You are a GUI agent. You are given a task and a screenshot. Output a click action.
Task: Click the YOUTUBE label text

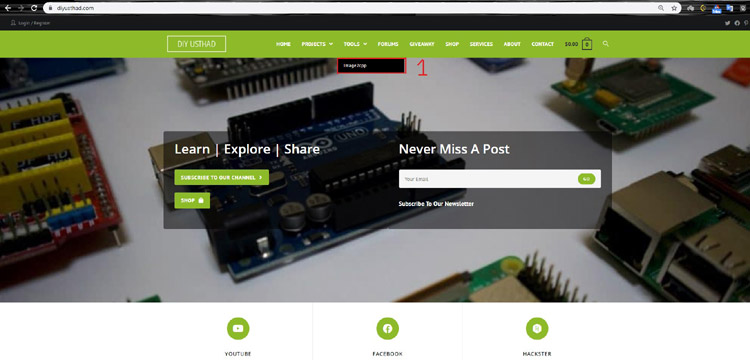click(x=238, y=354)
